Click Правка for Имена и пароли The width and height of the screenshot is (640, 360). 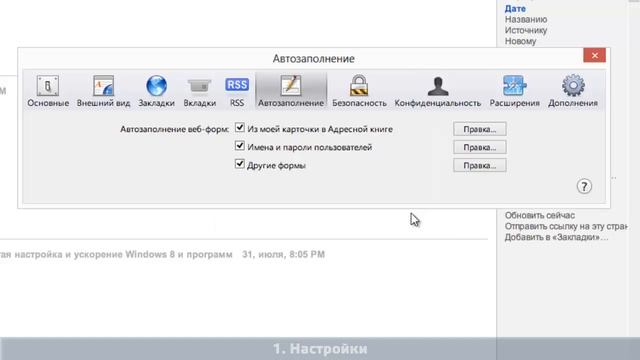[x=480, y=147]
